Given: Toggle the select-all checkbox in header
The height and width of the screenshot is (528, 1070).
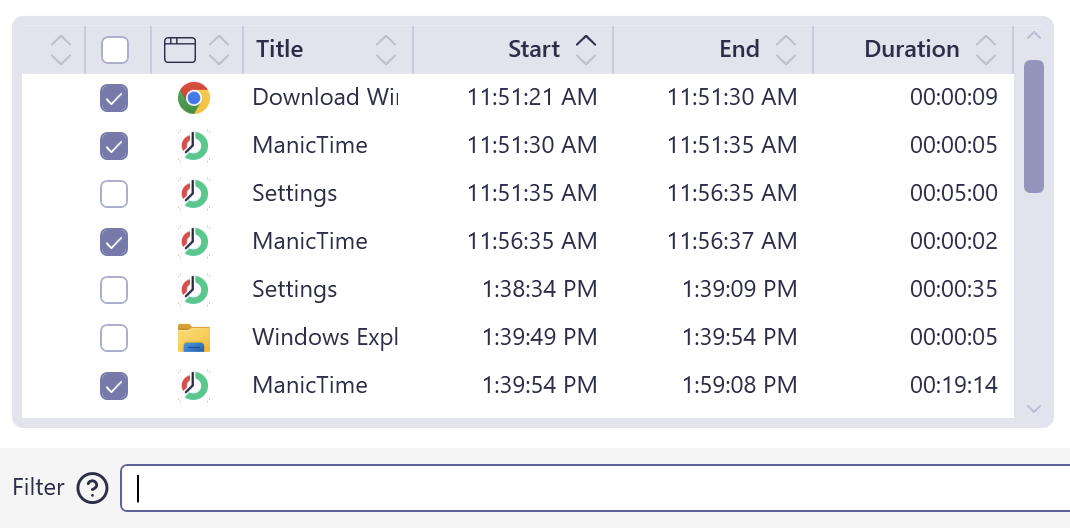Looking at the screenshot, I should tap(115, 49).
